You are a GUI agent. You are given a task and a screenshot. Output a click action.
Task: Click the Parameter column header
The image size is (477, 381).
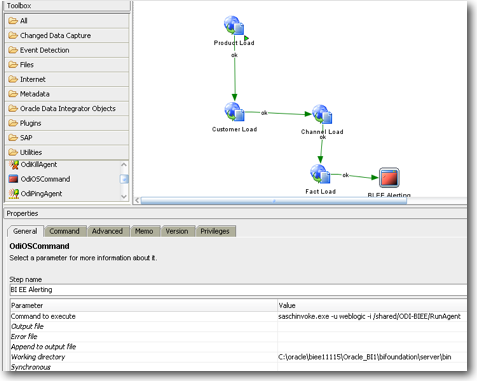(144, 305)
